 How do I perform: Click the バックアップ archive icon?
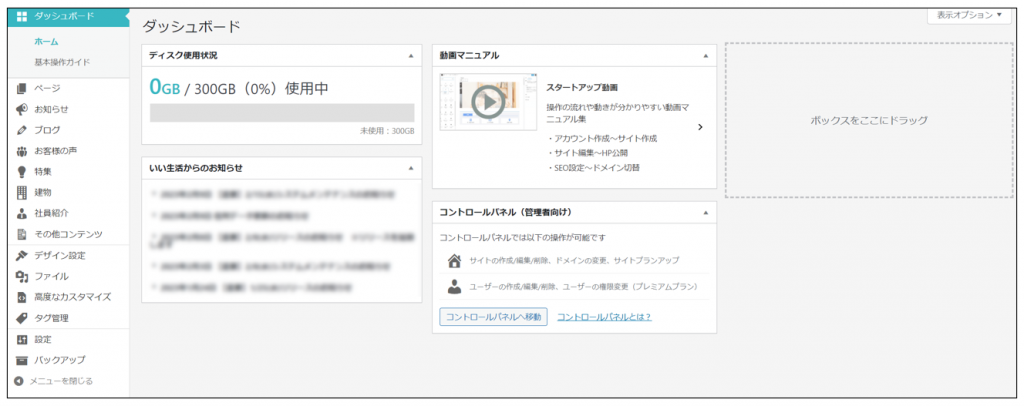coord(21,360)
